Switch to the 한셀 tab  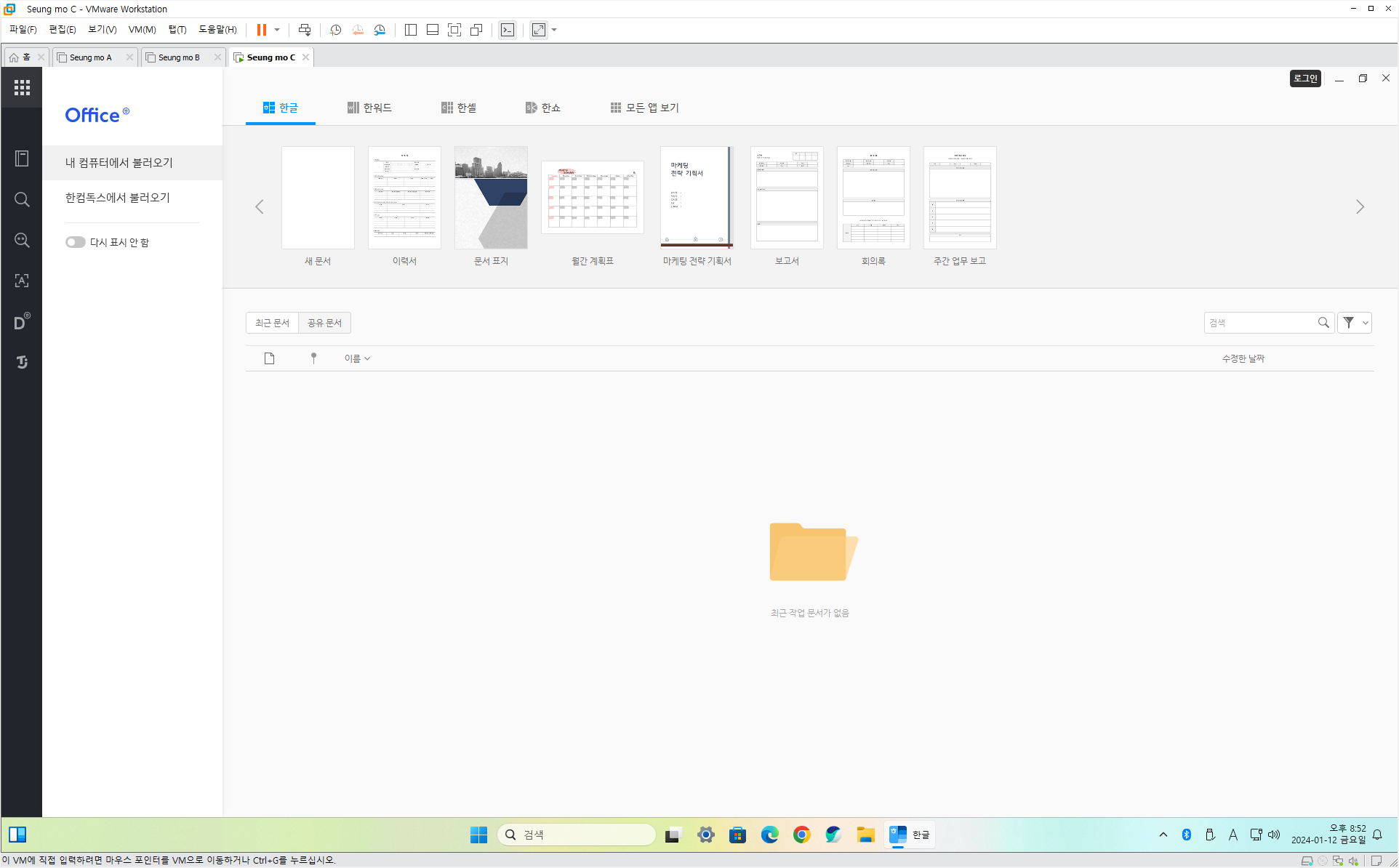459,108
